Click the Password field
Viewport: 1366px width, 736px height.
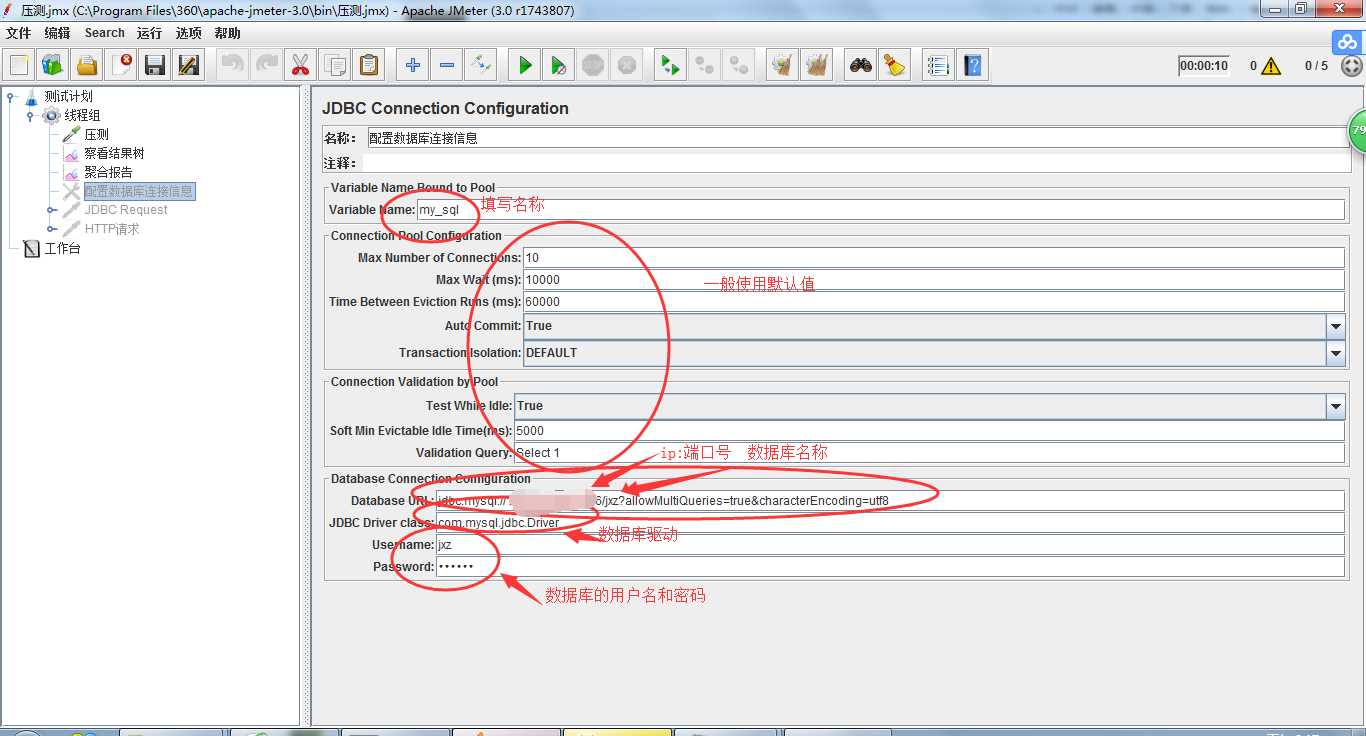pyautogui.click(x=890, y=567)
